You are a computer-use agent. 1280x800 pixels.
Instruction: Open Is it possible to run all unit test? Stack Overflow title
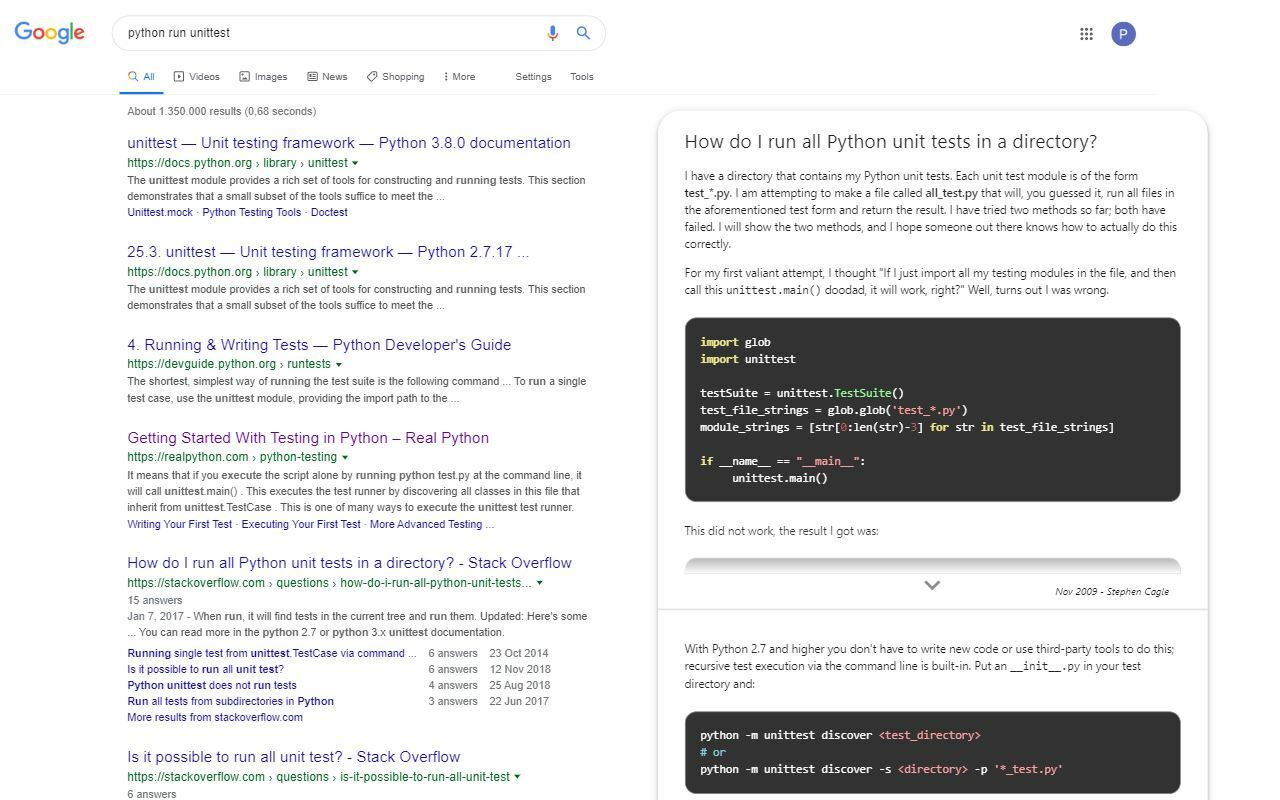click(294, 757)
